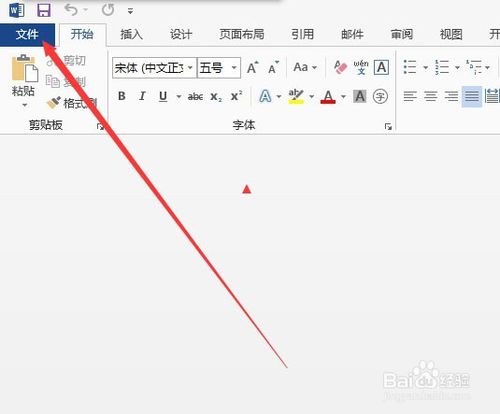Image resolution: width=500 pixels, height=414 pixels.
Task: Open the 视图 ribbon tab
Action: (451, 34)
